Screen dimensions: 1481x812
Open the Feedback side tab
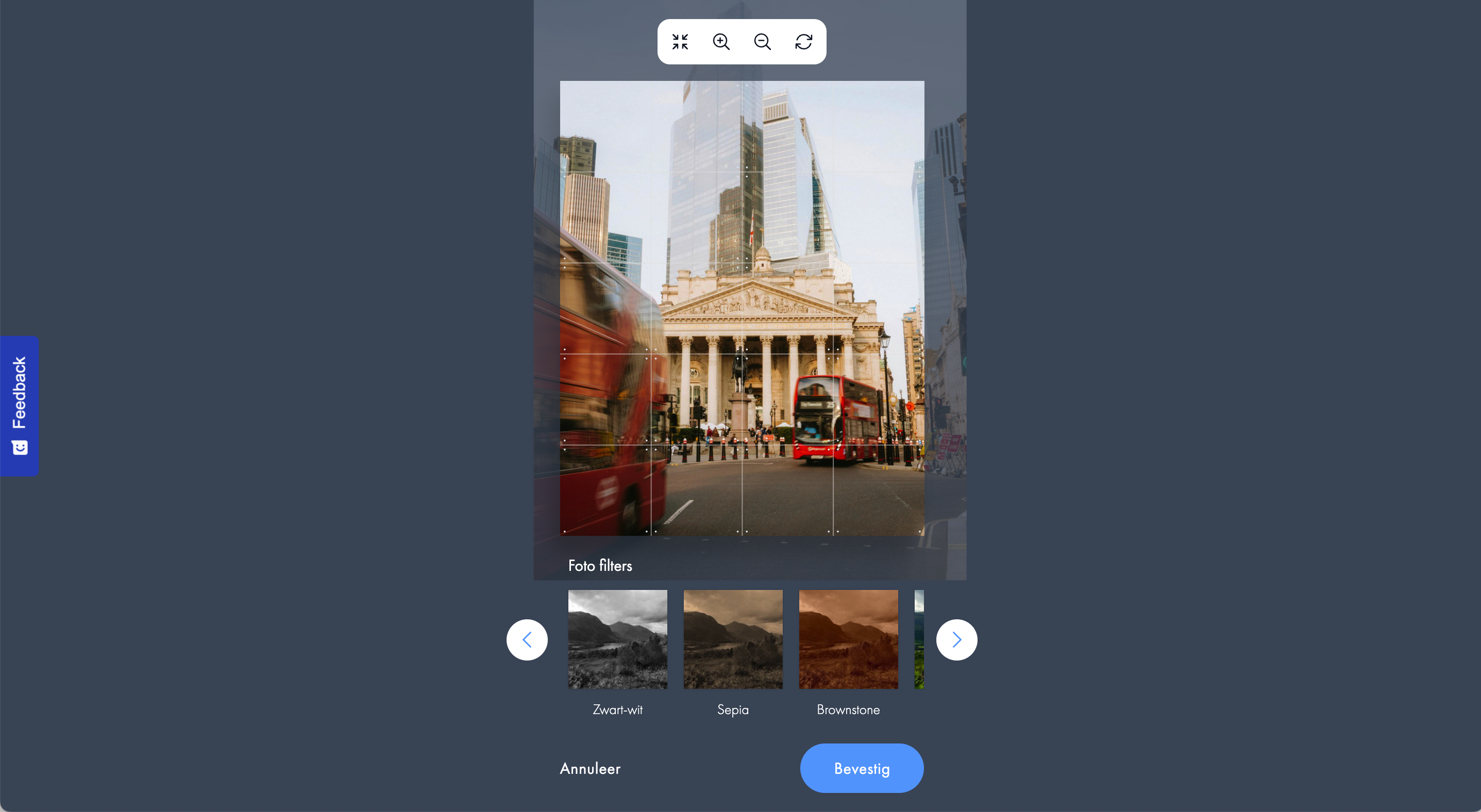tap(20, 405)
